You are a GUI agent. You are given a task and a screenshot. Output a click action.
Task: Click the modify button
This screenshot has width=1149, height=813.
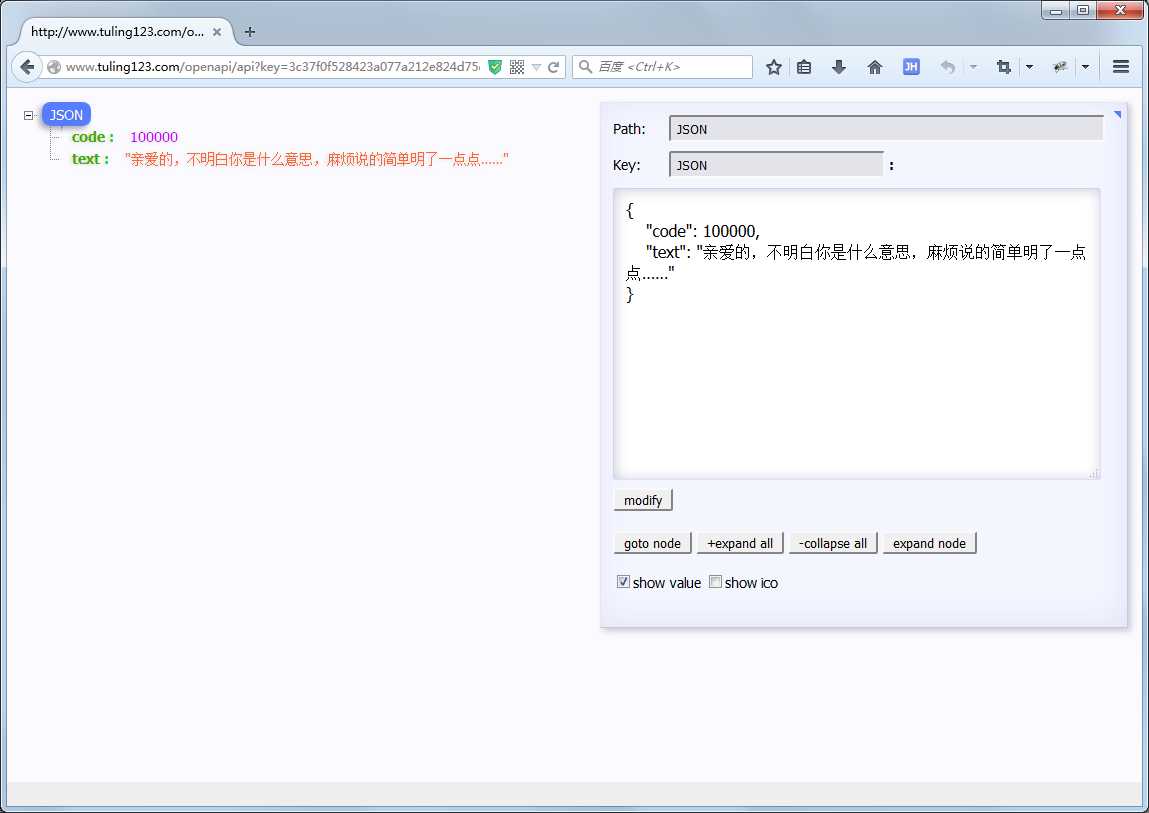tap(643, 500)
